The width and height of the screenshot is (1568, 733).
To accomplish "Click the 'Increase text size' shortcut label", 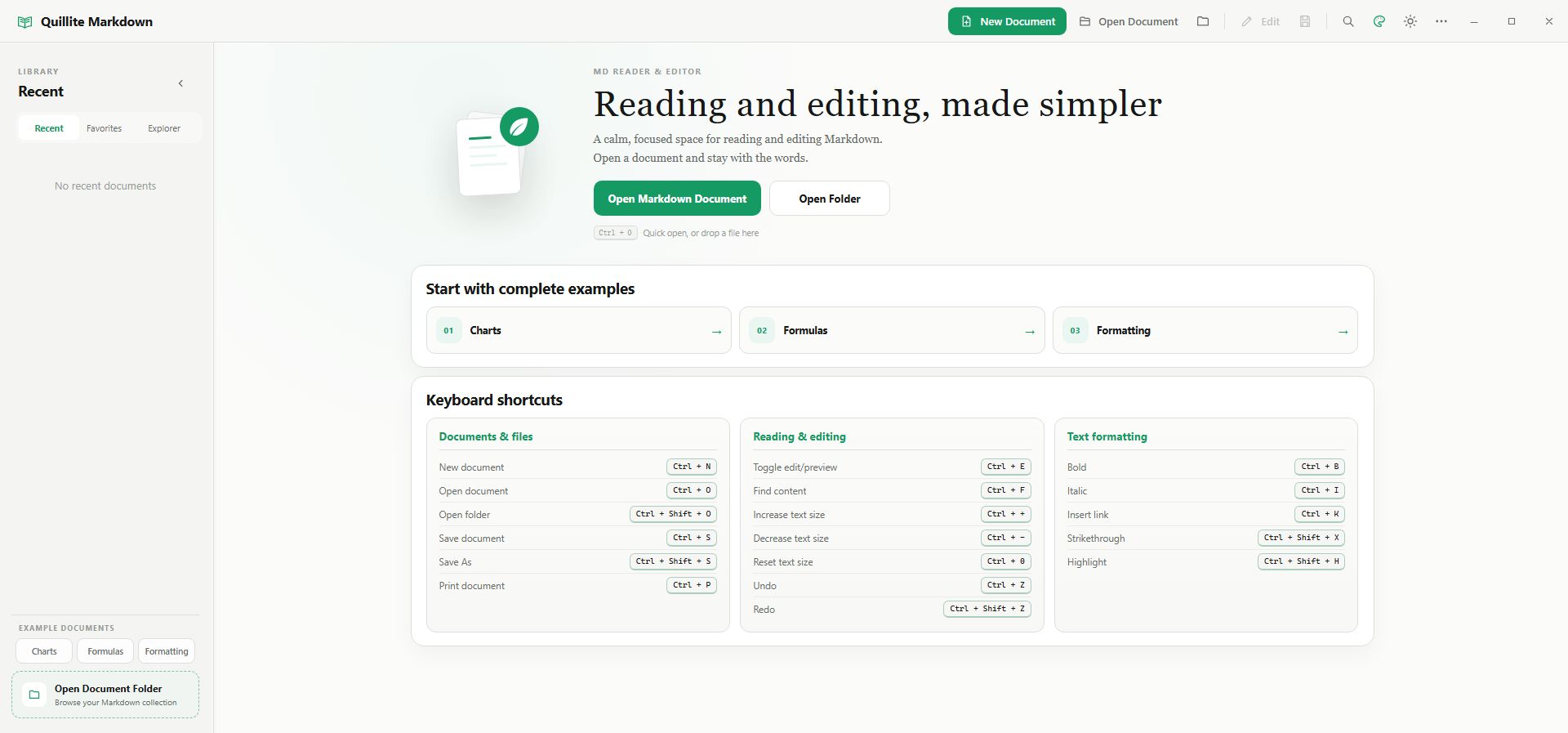I will point(789,515).
